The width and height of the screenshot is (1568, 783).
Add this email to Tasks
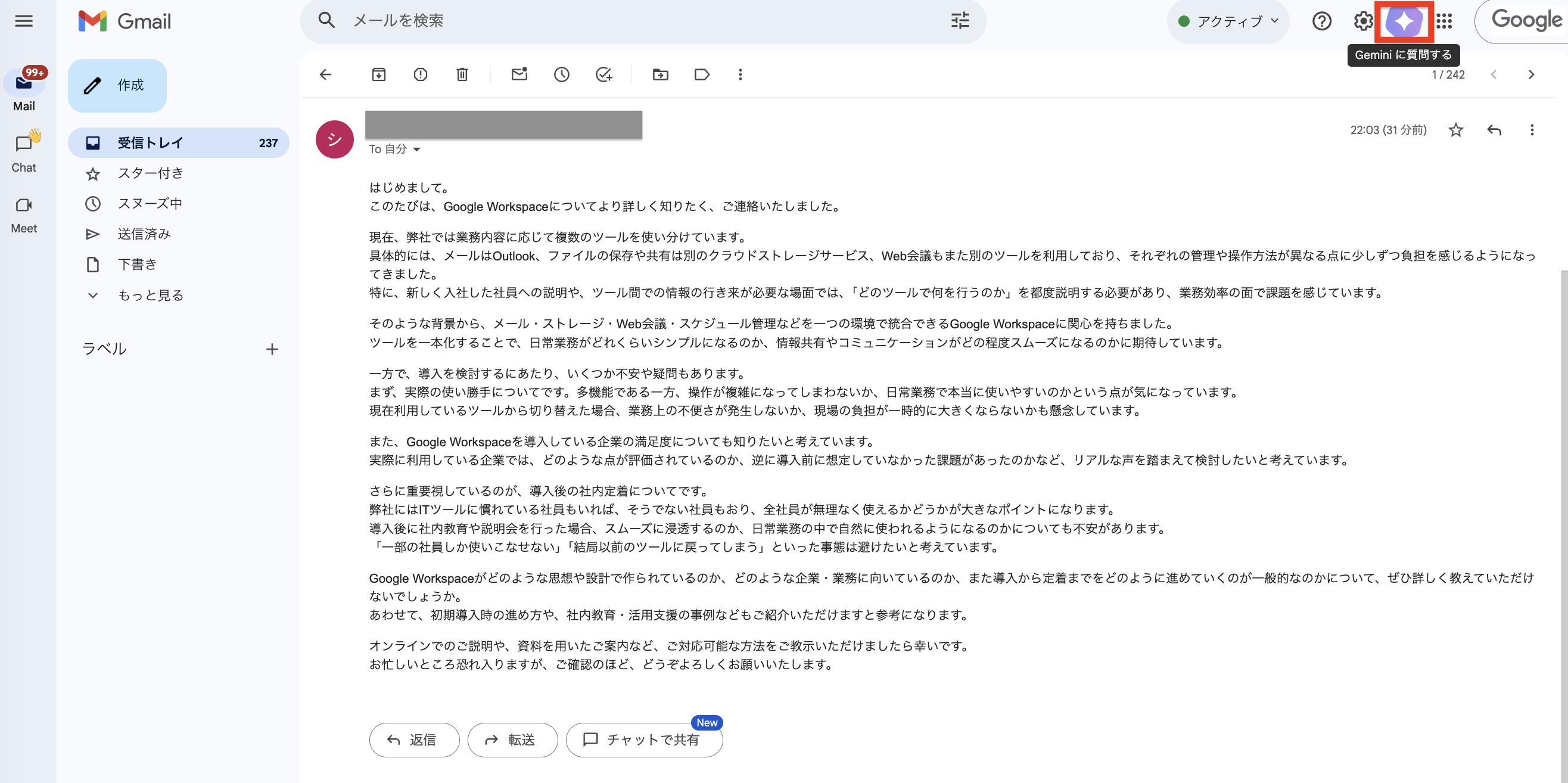(x=604, y=74)
